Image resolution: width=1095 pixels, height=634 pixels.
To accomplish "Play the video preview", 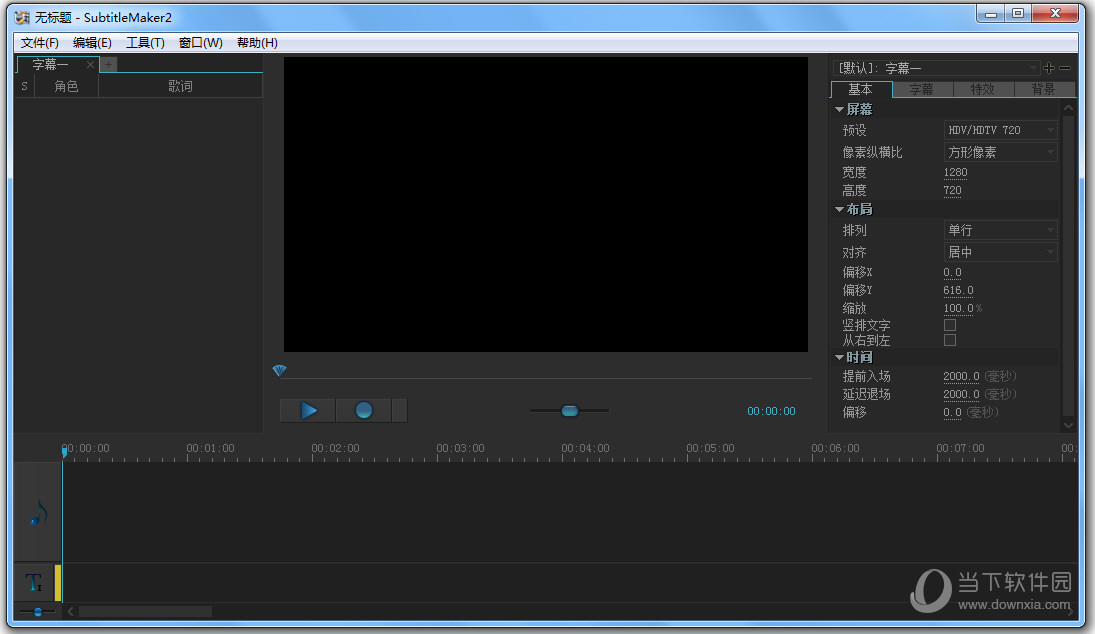I will (308, 411).
